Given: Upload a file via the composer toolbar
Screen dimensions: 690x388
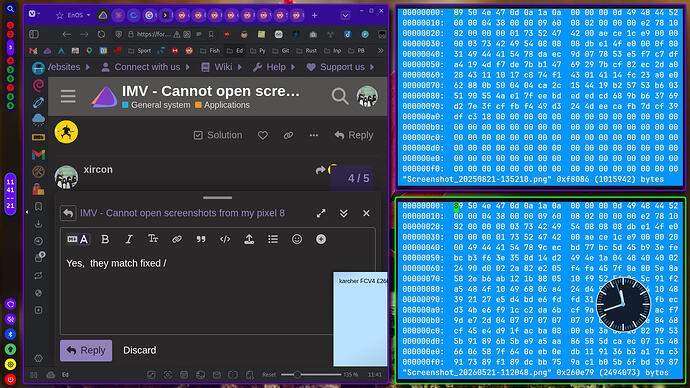Looking at the screenshot, I should (249, 239).
